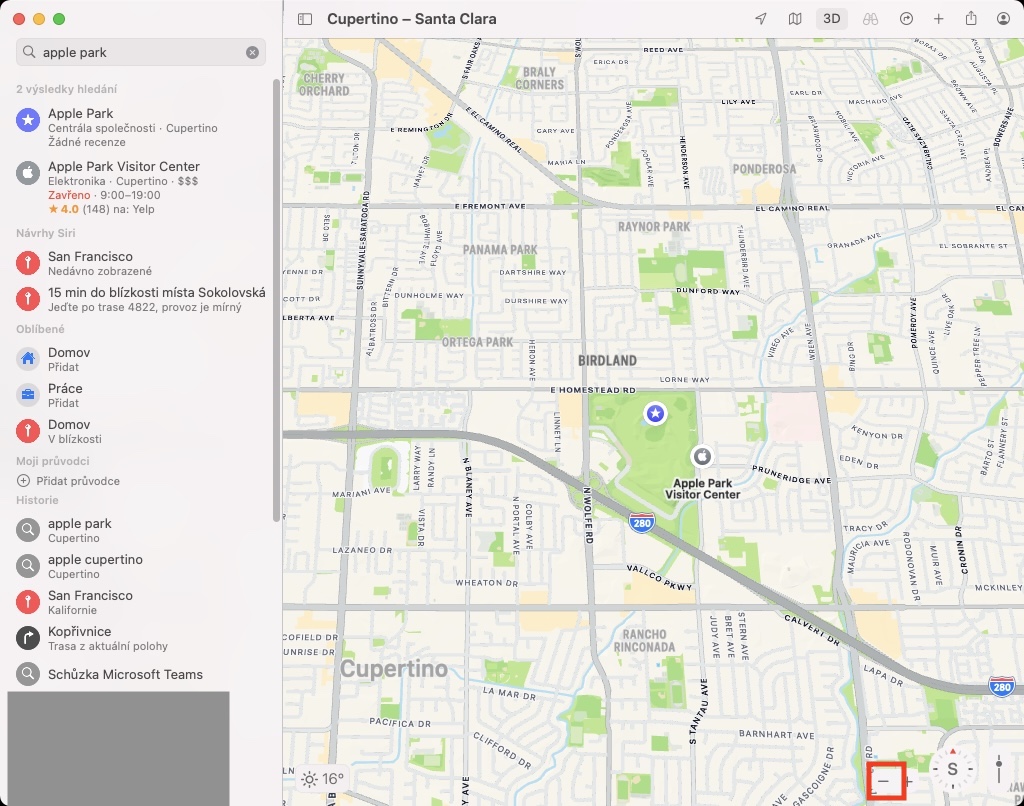
Task: Click the compass to reset north
Action: point(952,769)
